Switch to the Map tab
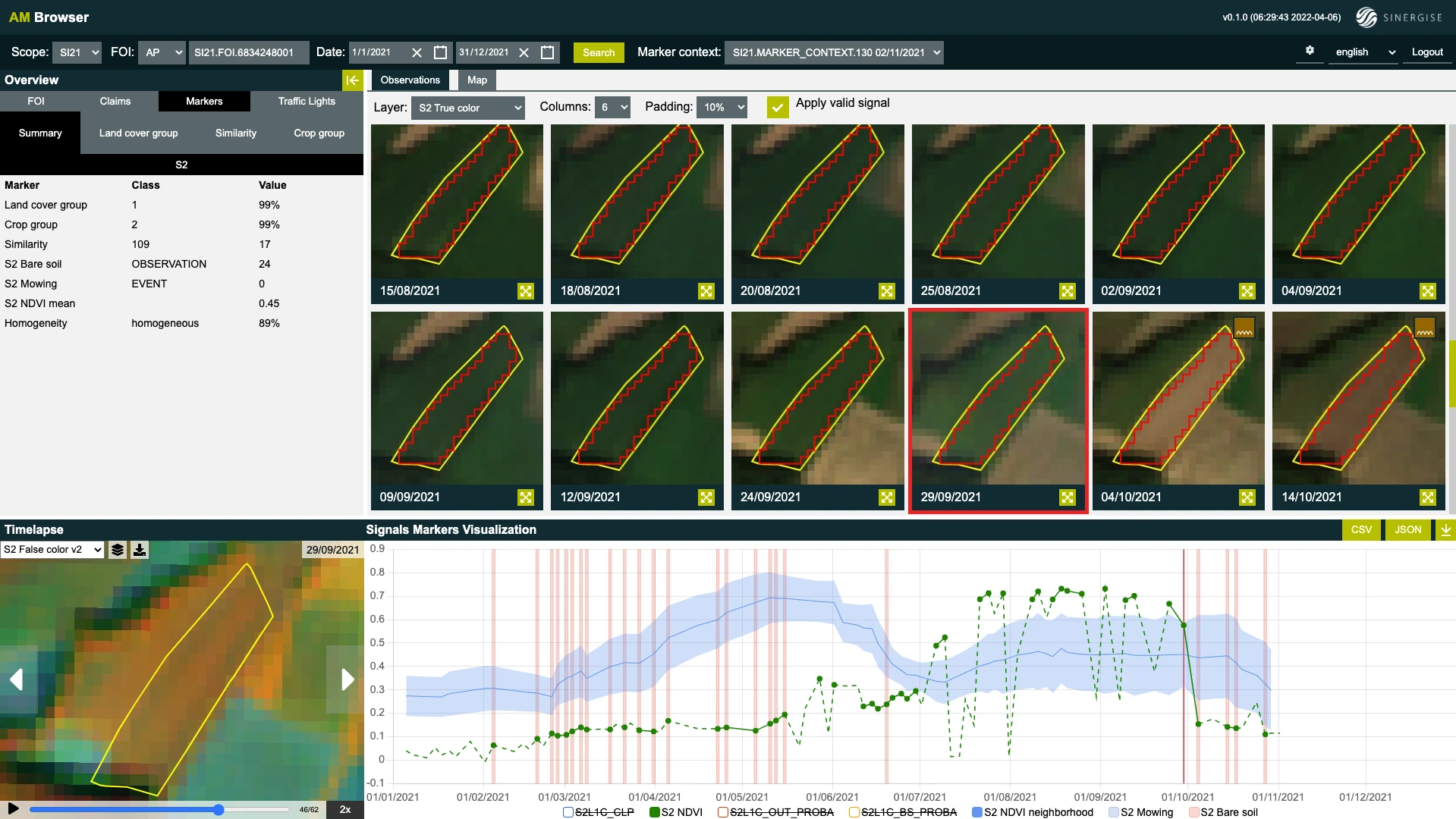This screenshot has height=819, width=1456. (476, 80)
